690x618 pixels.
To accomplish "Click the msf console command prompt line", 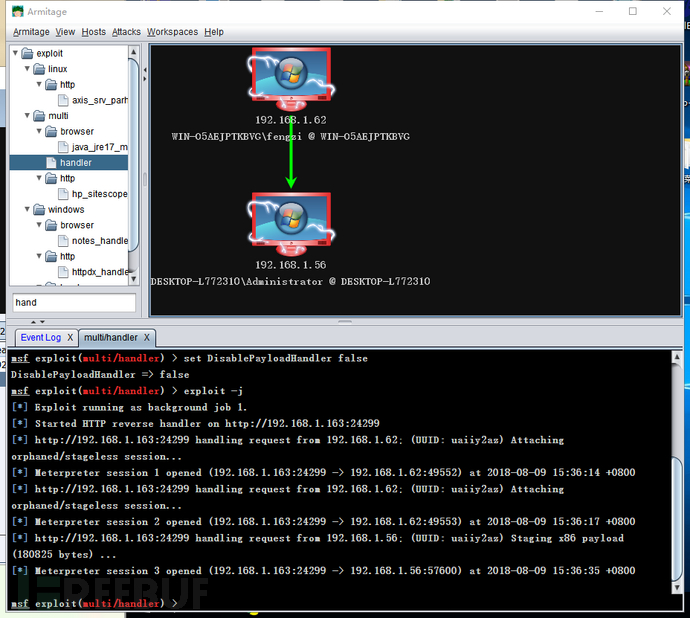I will point(95,603).
